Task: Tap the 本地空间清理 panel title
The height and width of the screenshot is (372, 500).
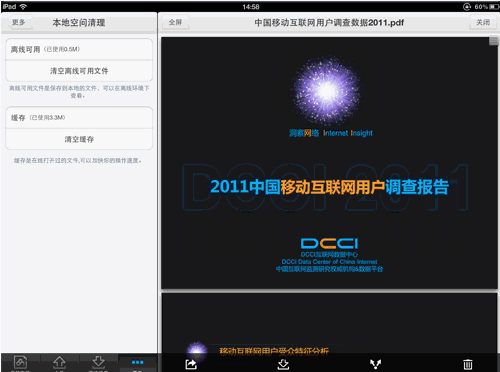Action: 79,22
